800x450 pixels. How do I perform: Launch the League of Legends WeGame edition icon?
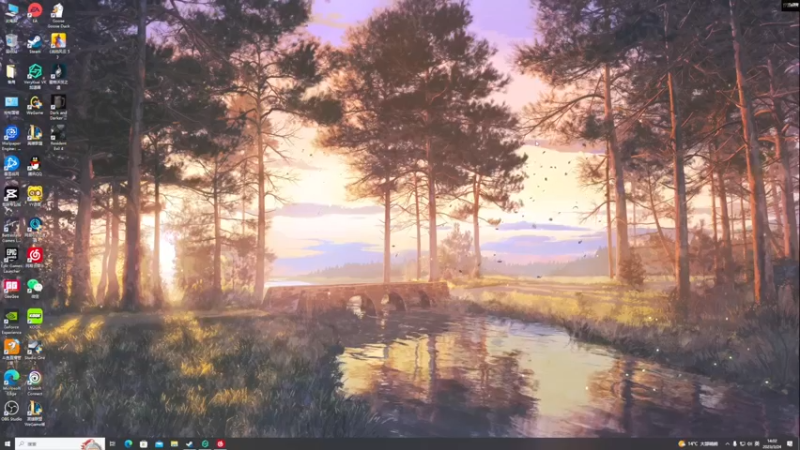[x=35, y=413]
